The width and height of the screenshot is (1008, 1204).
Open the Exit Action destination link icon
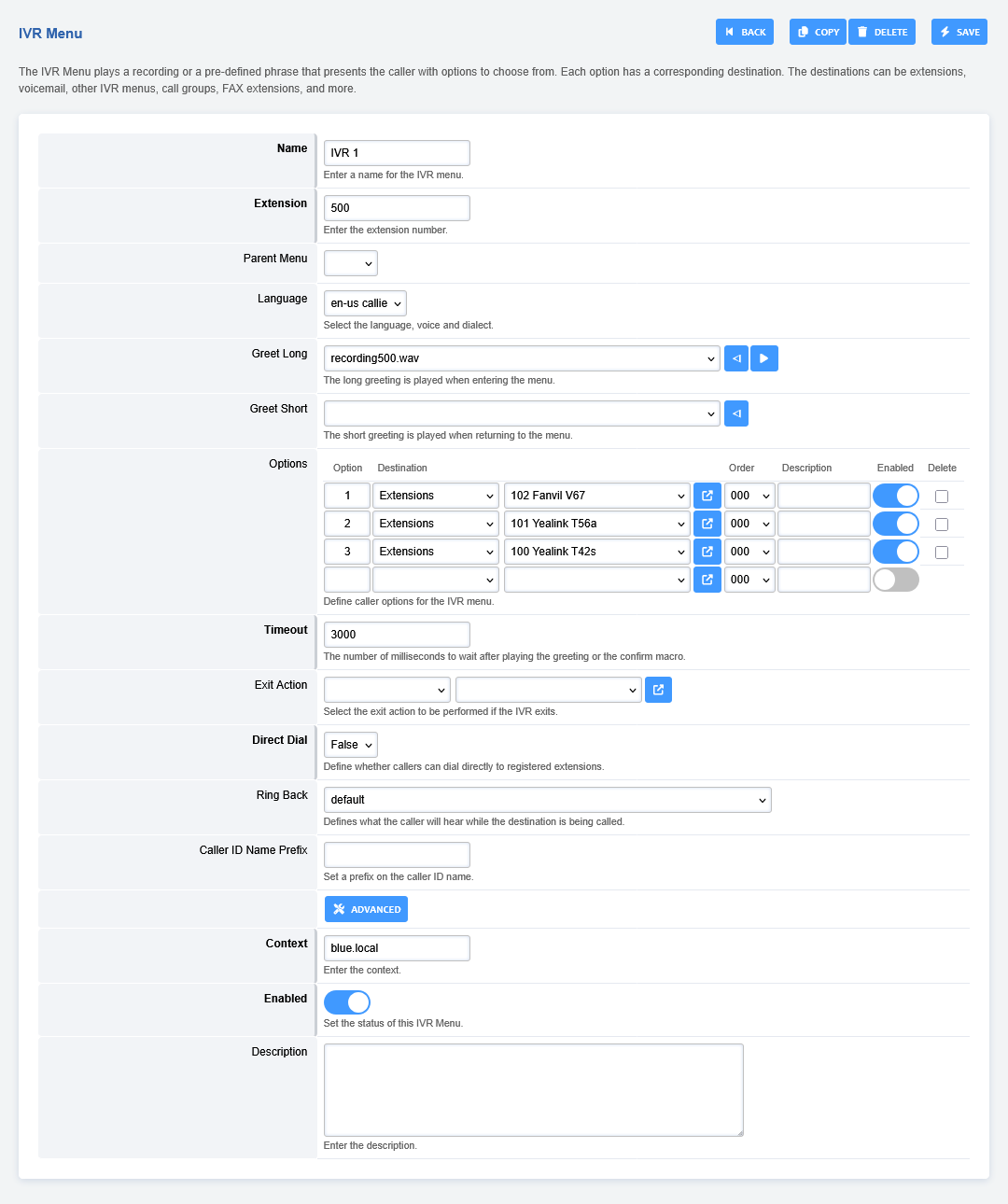(x=658, y=690)
